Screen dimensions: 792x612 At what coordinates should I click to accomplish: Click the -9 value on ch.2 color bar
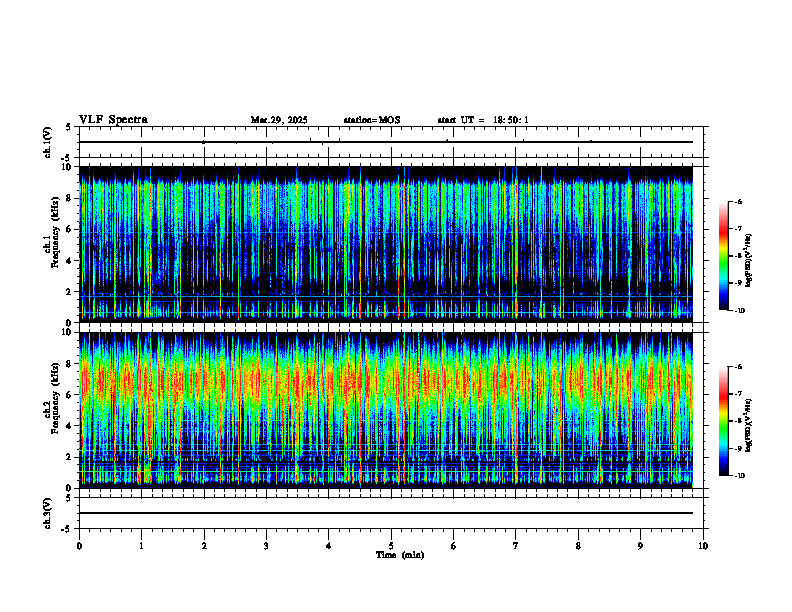pyautogui.click(x=738, y=448)
